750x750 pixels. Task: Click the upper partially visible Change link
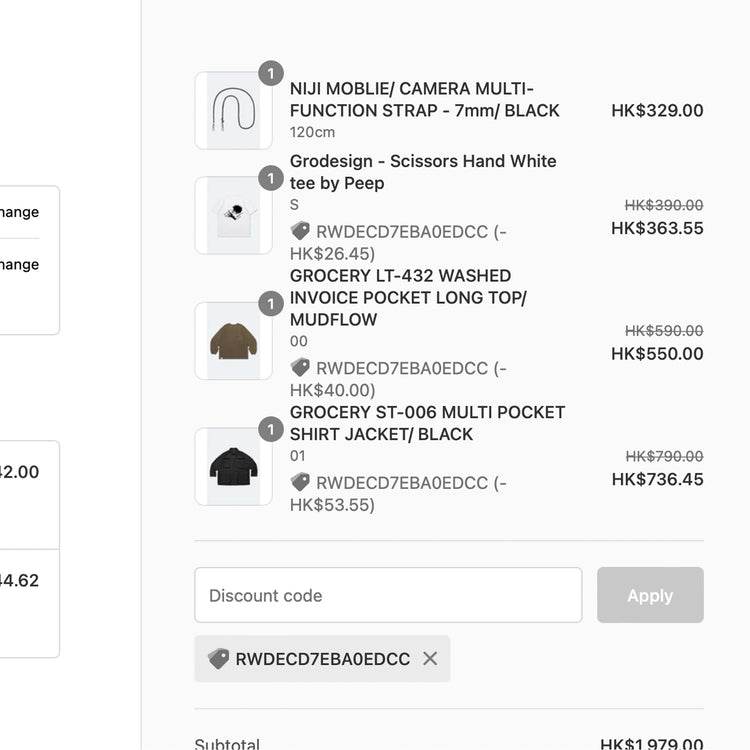20,212
